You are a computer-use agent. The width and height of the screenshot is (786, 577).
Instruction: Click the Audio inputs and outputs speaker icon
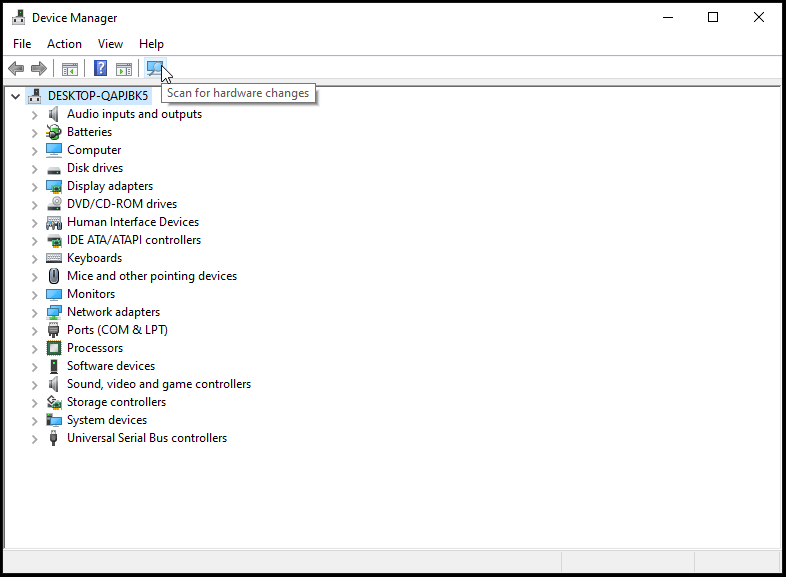tap(54, 114)
